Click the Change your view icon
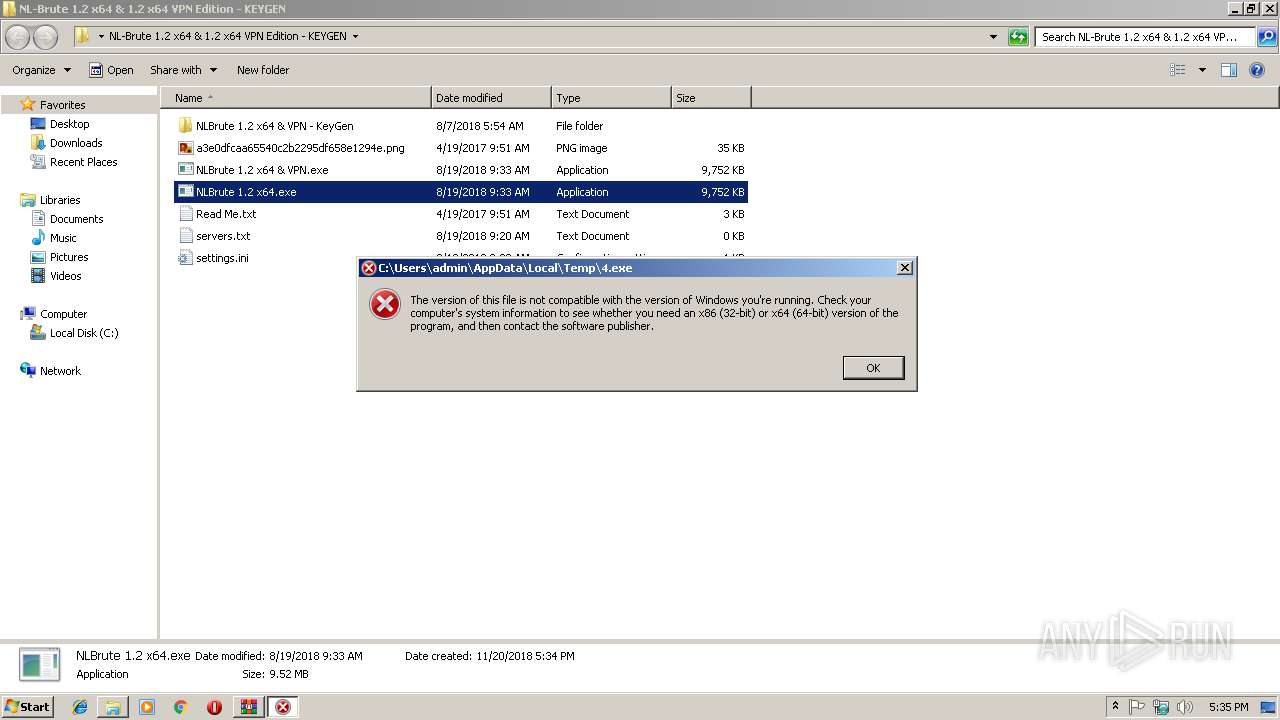The image size is (1280, 720). click(1178, 70)
